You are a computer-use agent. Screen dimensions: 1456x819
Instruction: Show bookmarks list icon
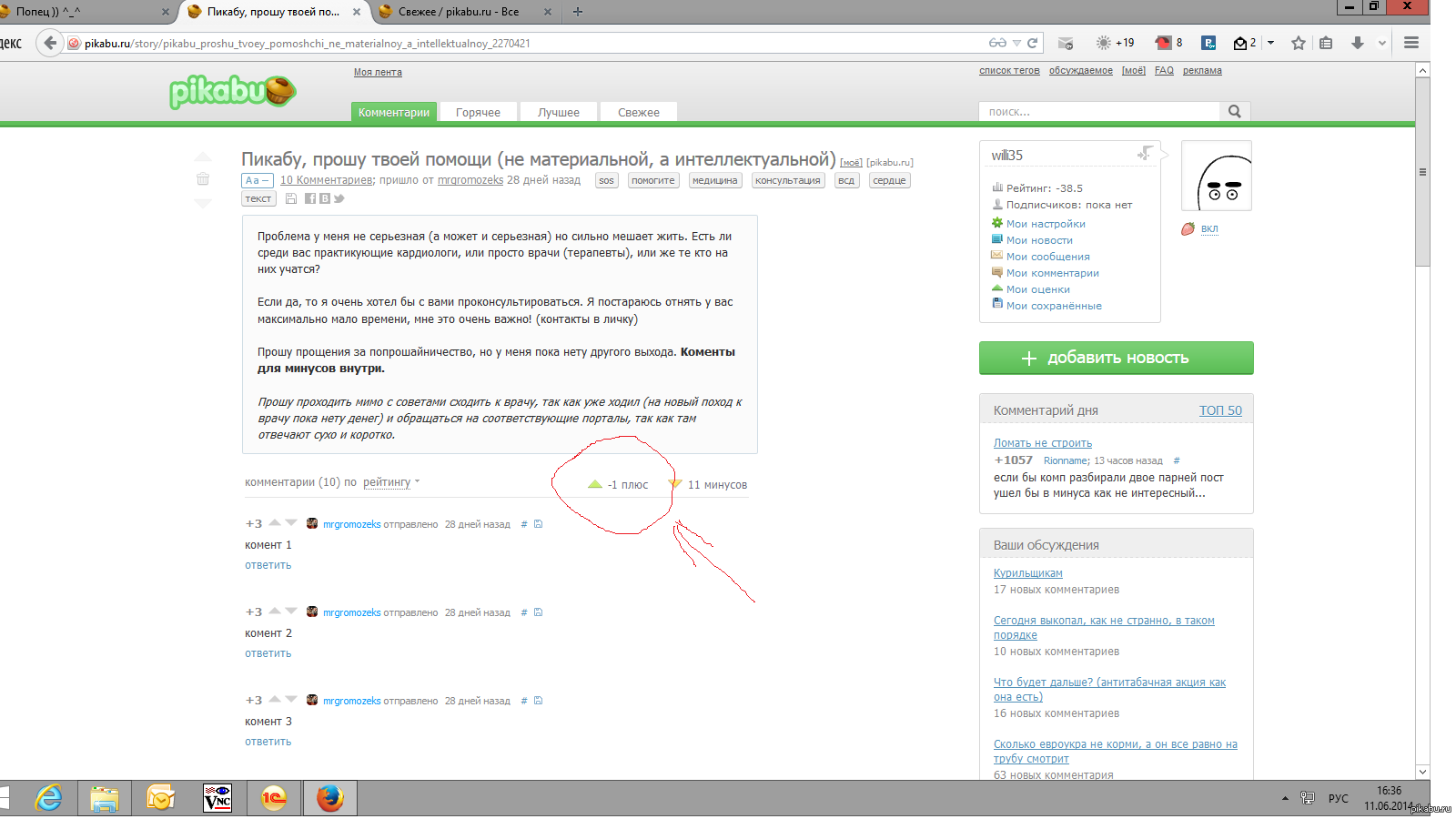click(x=1326, y=43)
